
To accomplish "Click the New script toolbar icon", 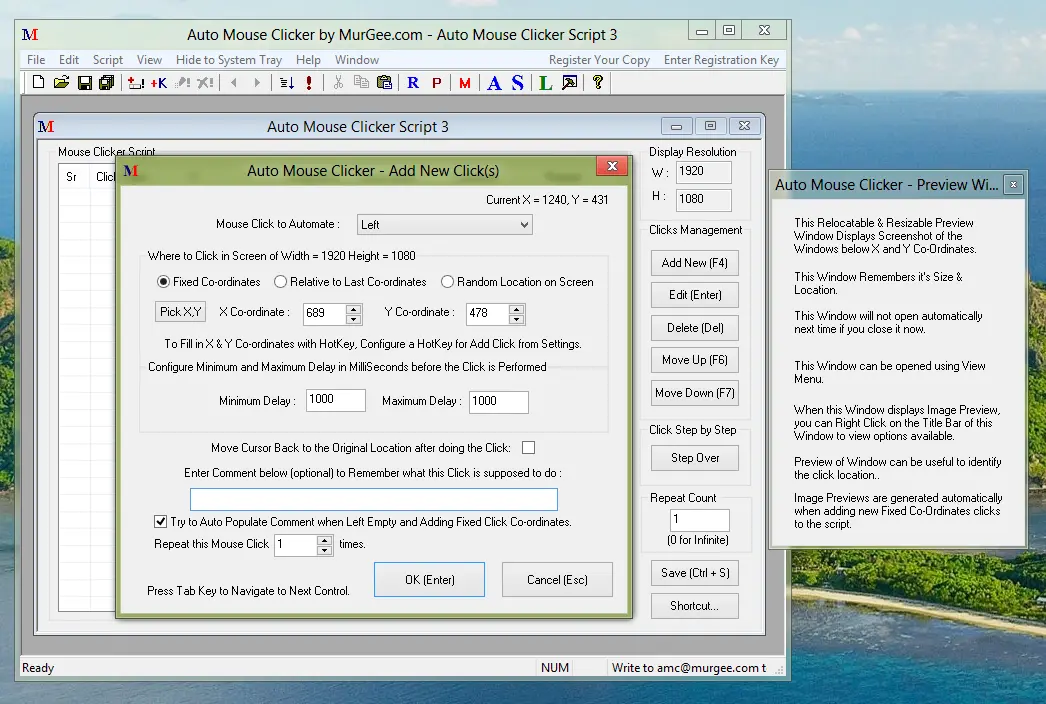I will point(38,83).
